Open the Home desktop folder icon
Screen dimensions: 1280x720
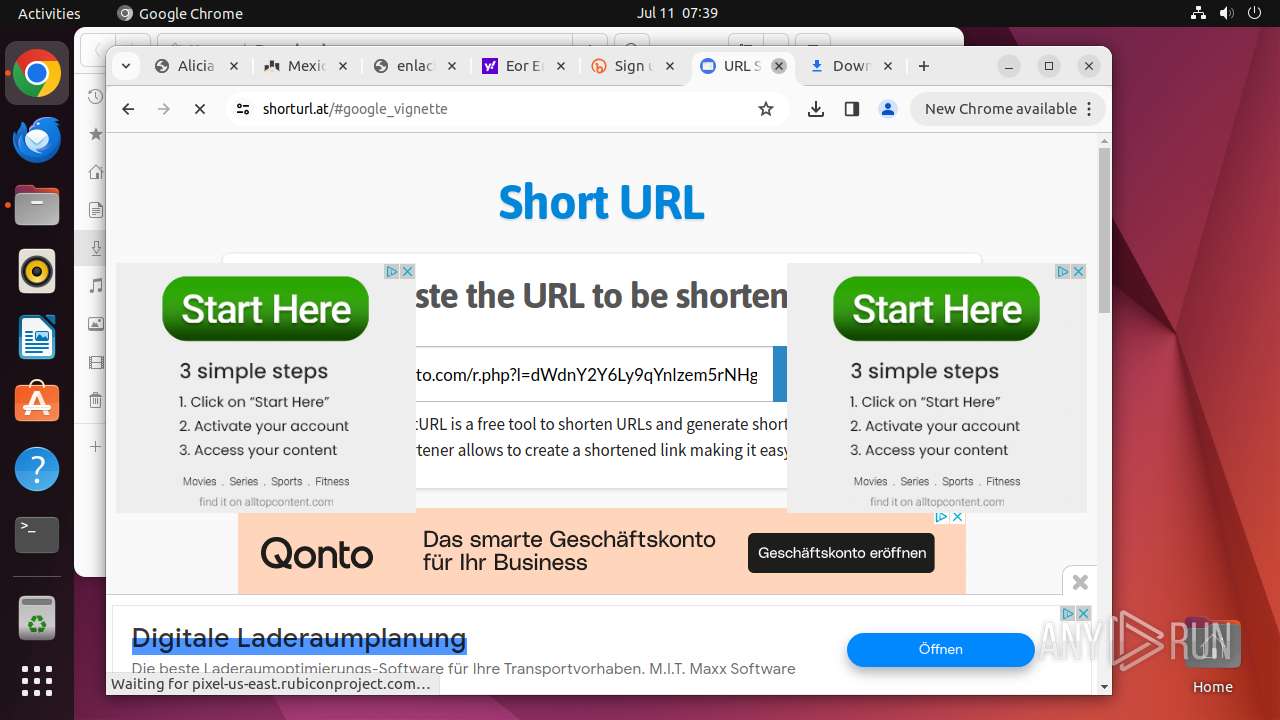pos(1212,654)
